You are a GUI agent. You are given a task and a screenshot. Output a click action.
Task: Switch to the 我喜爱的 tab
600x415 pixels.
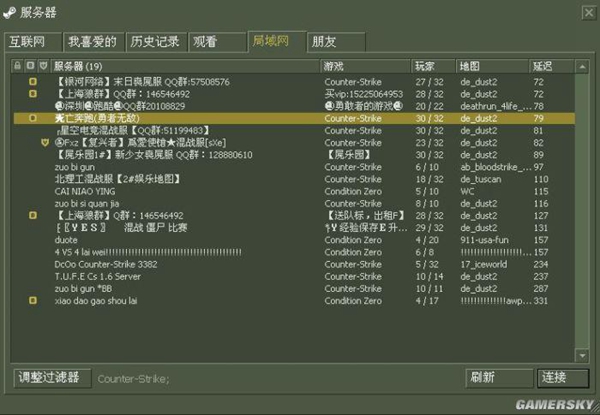coord(94,42)
